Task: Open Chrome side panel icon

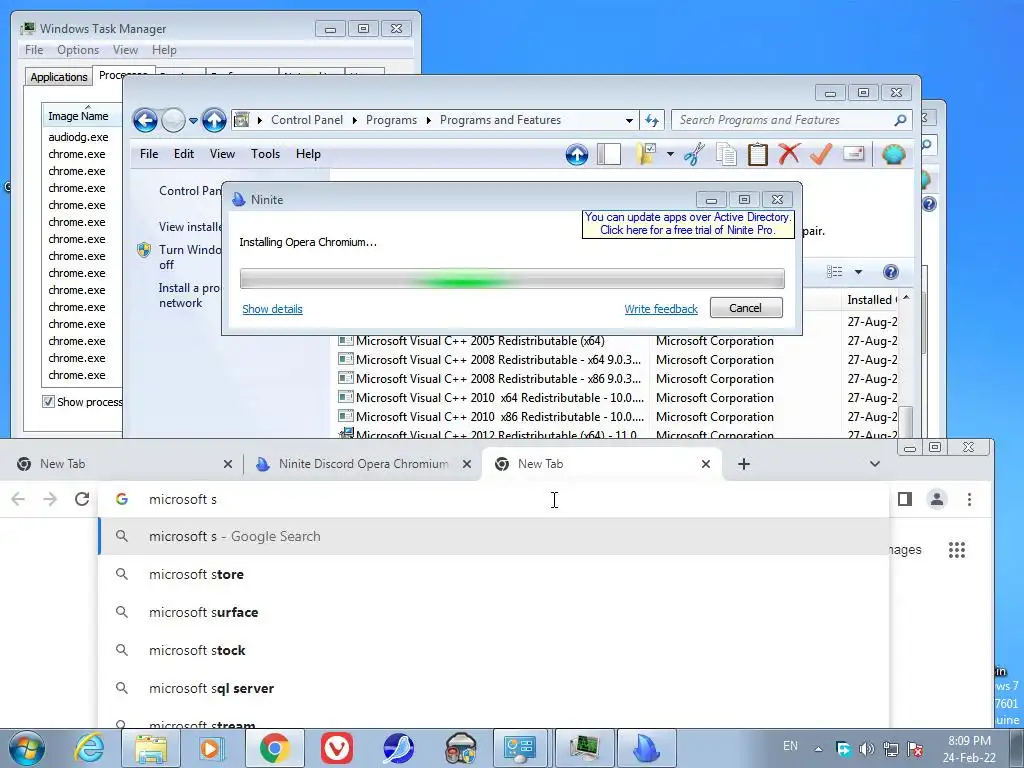Action: click(x=904, y=500)
